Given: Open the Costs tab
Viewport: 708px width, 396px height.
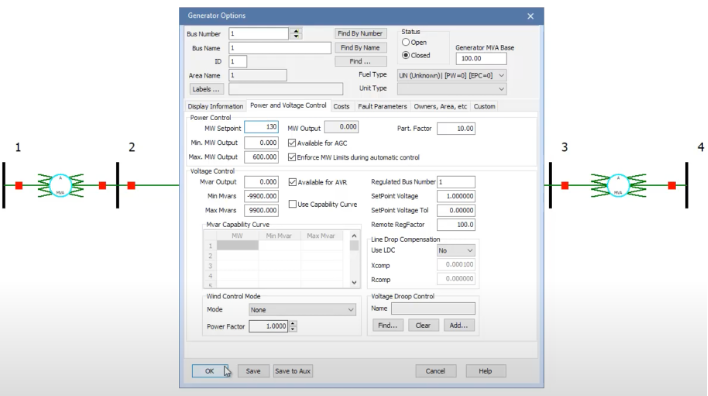Looking at the screenshot, I should pyautogui.click(x=341, y=107).
